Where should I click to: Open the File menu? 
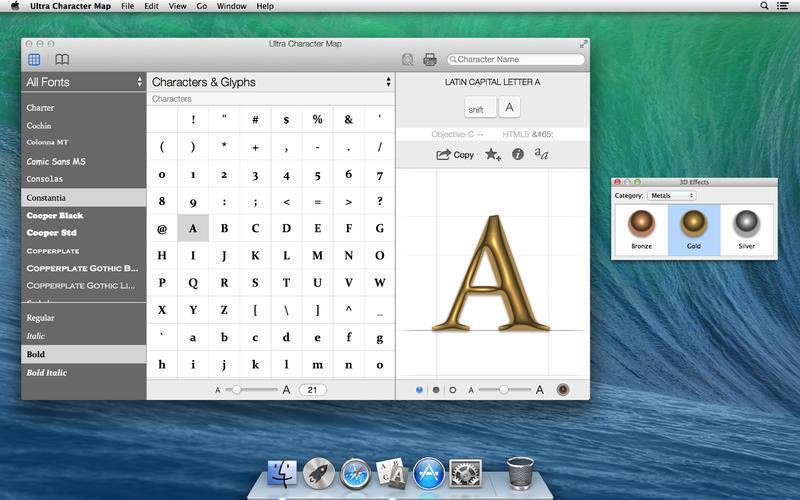click(128, 6)
